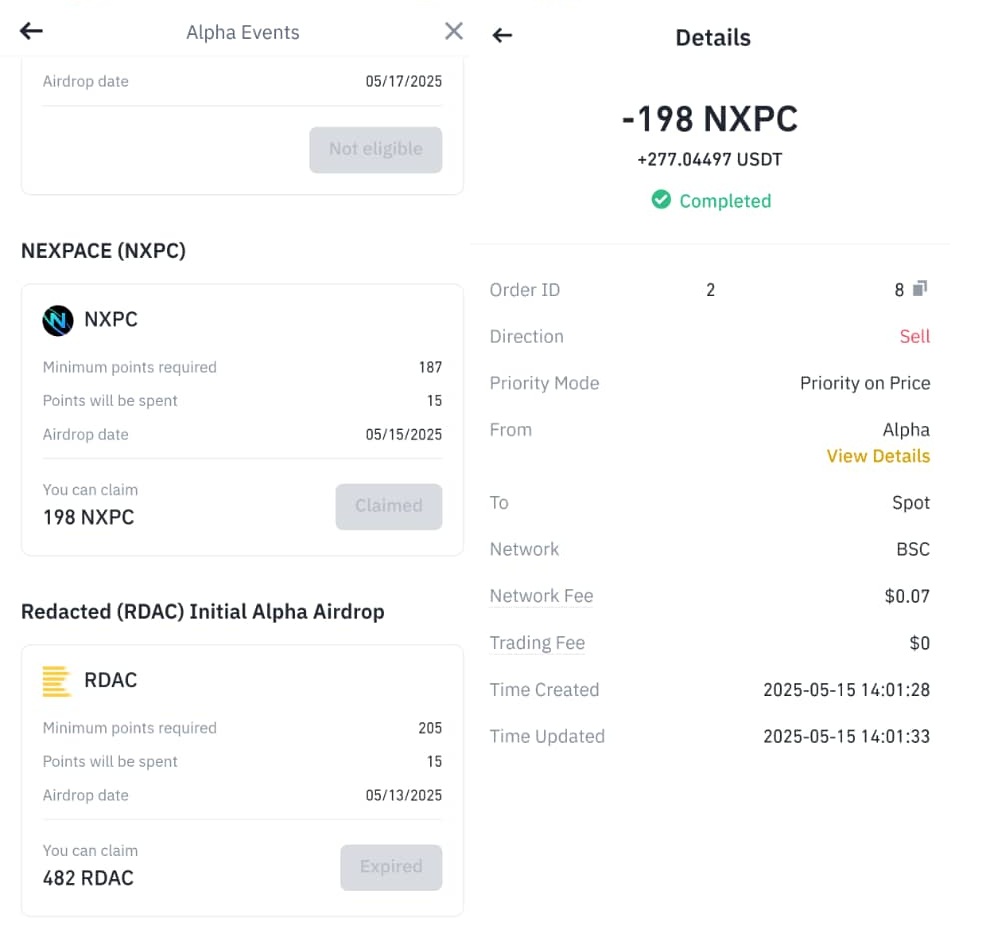Tap the Network Fee label for info
This screenshot has height=935, width=984.
pos(541,596)
